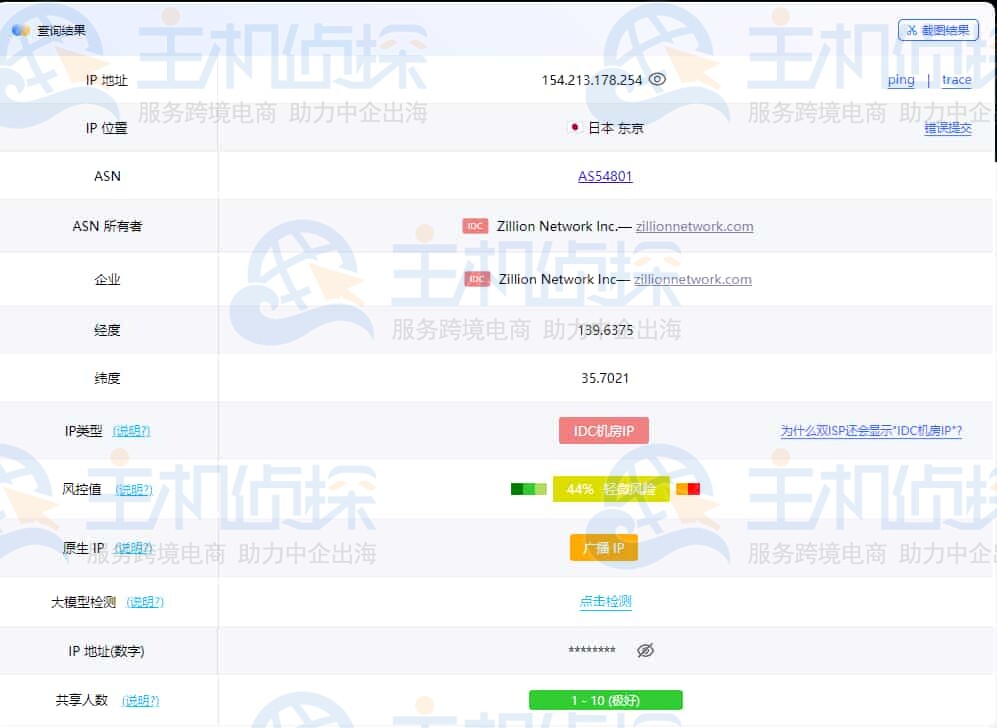Click the Japan flag icon beside 东京

click(573, 128)
